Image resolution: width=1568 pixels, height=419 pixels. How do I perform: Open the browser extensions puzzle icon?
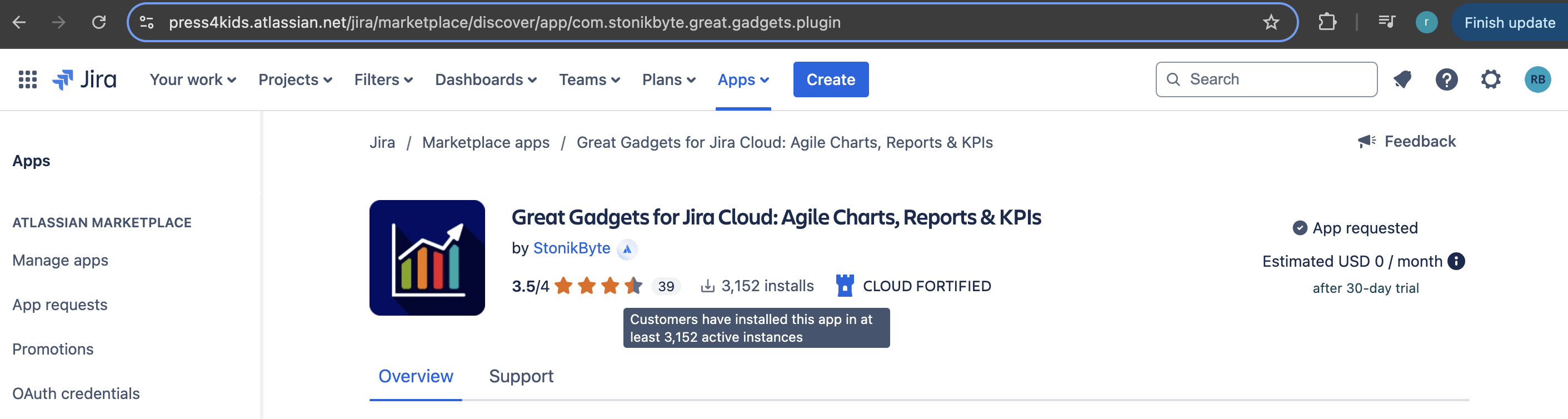pos(1327,23)
